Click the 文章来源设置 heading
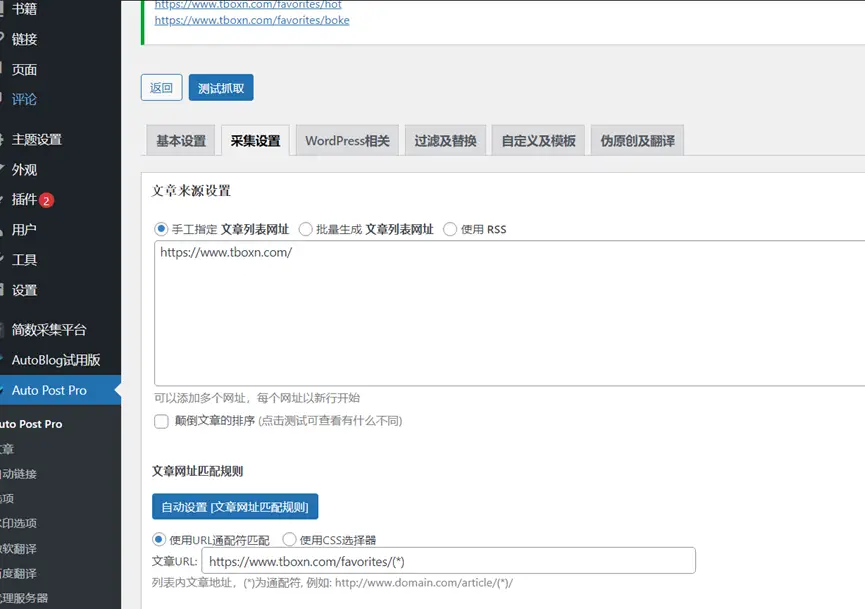865x609 pixels. point(191,191)
